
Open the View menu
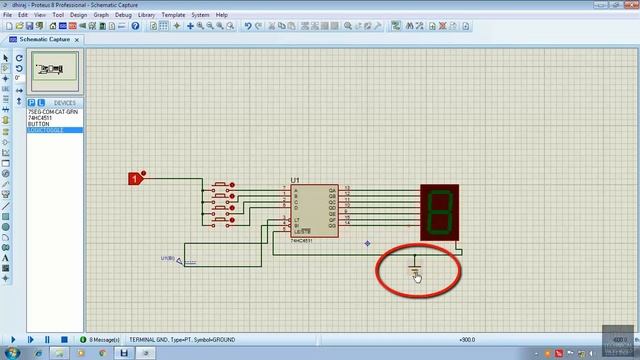coord(40,15)
